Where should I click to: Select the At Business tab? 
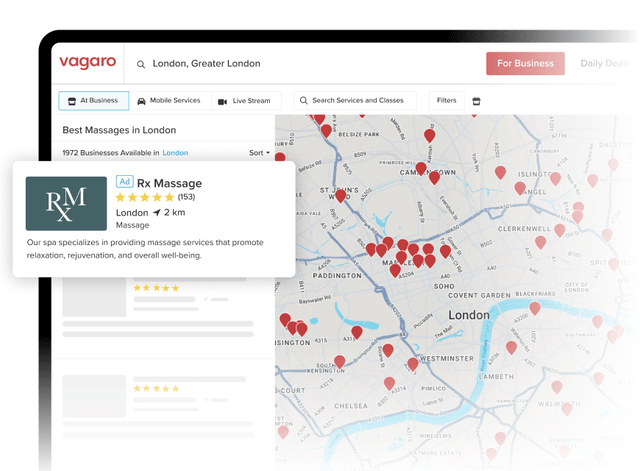(94, 100)
